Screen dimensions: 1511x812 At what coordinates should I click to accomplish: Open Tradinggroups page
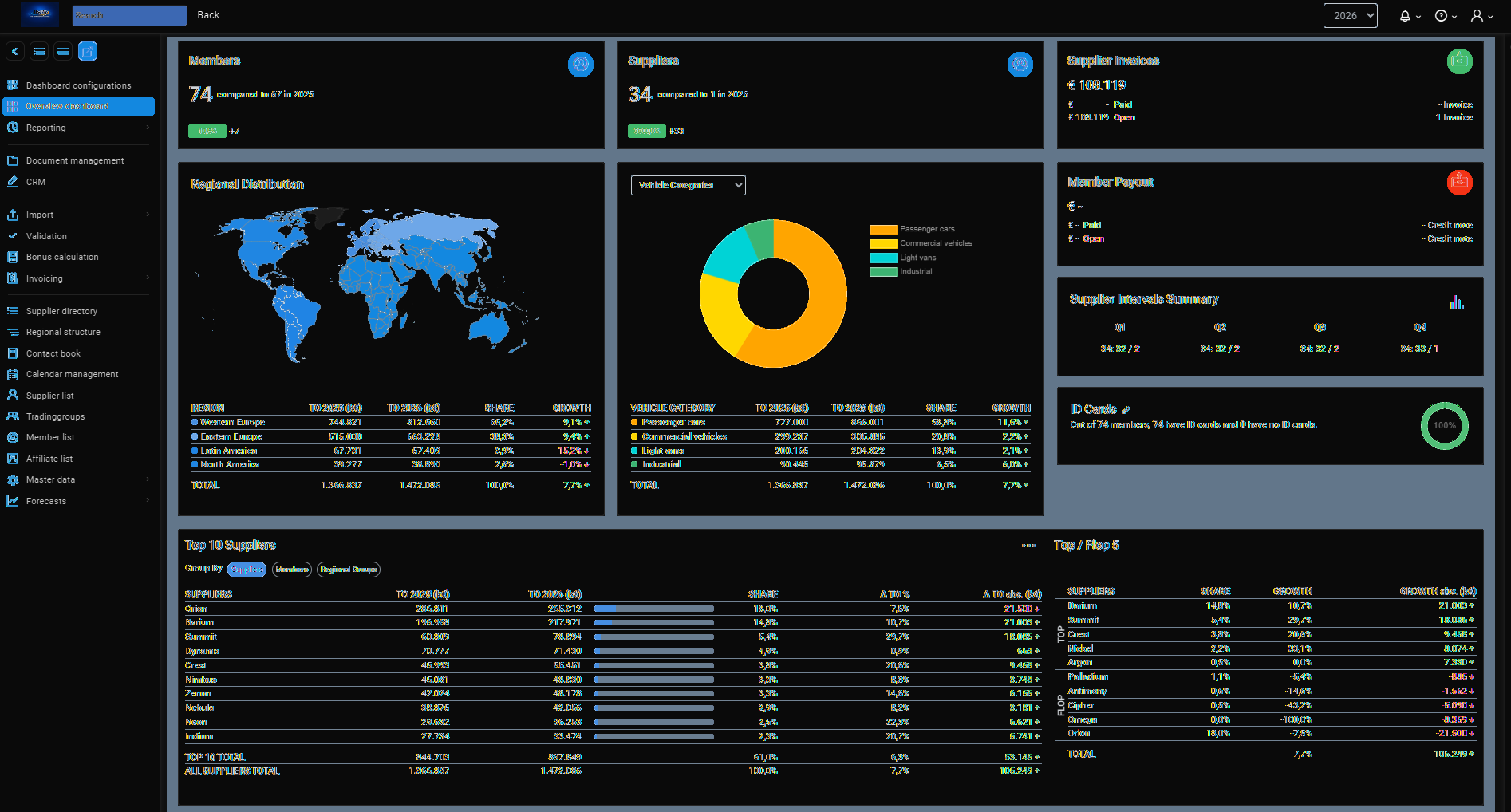coord(78,416)
